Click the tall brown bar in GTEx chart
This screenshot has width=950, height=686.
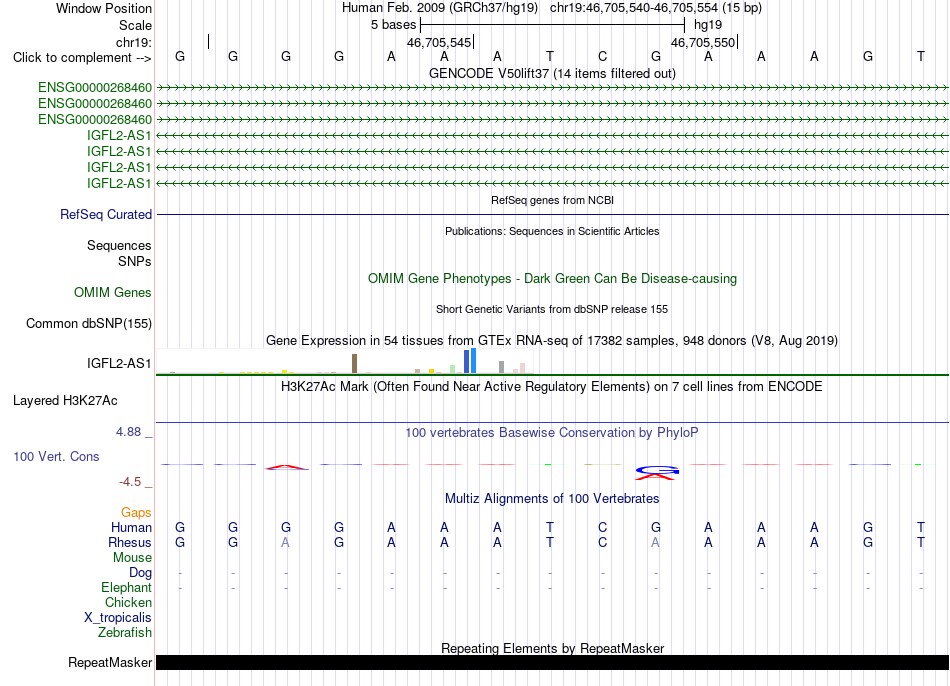354,364
